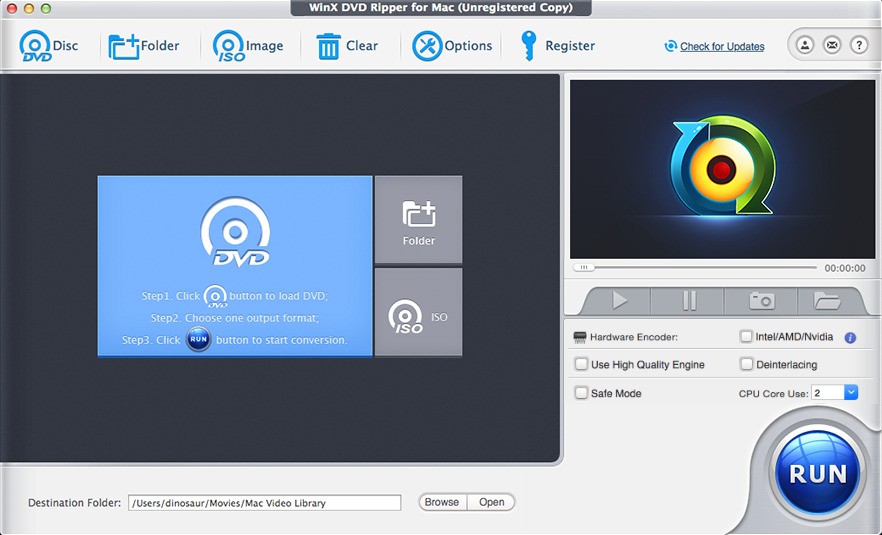Click the email envelope icon
This screenshot has width=882, height=535.
tap(832, 45)
